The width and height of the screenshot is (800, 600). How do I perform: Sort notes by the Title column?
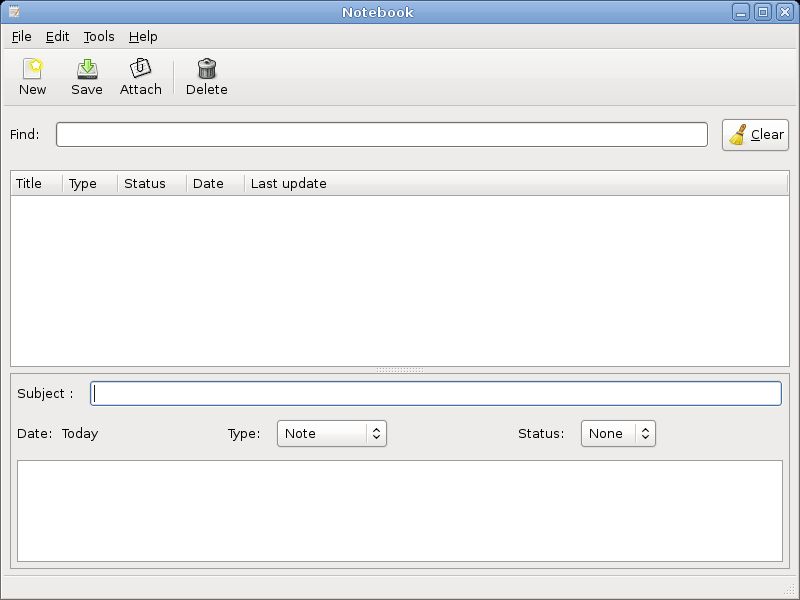pyautogui.click(x=37, y=183)
